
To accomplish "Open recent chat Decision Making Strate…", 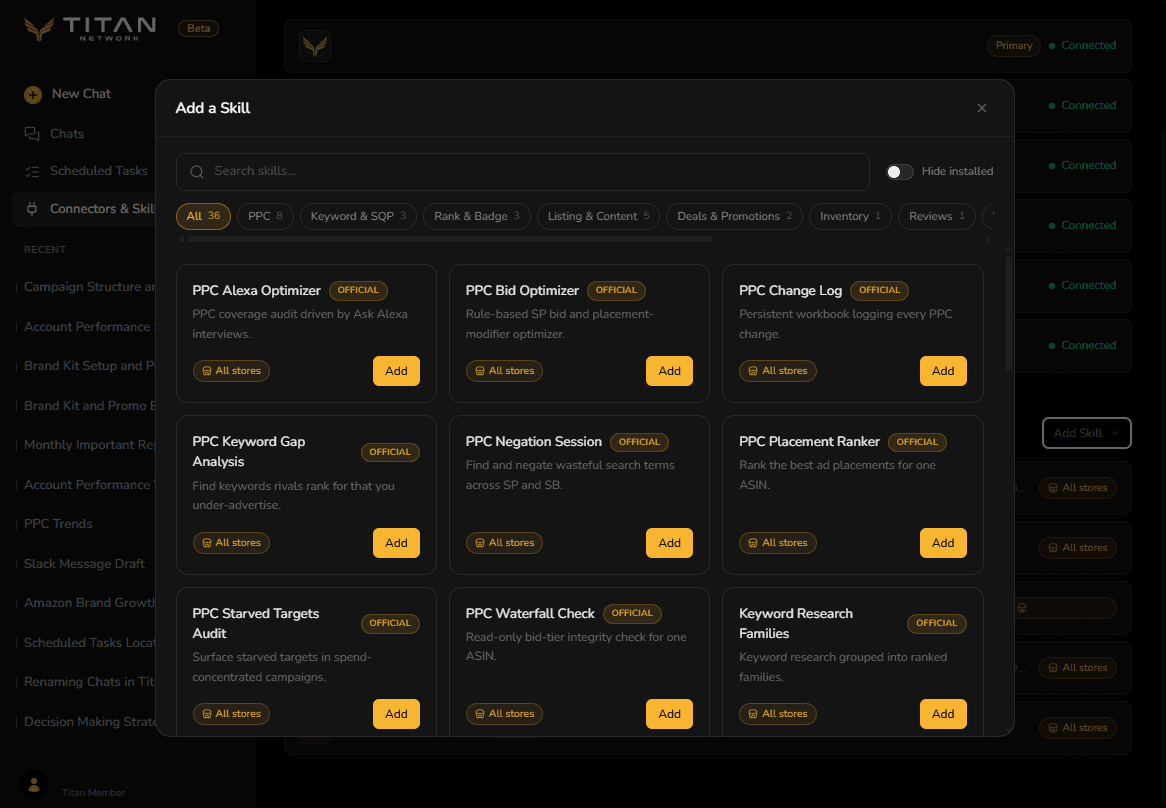I will point(89,722).
